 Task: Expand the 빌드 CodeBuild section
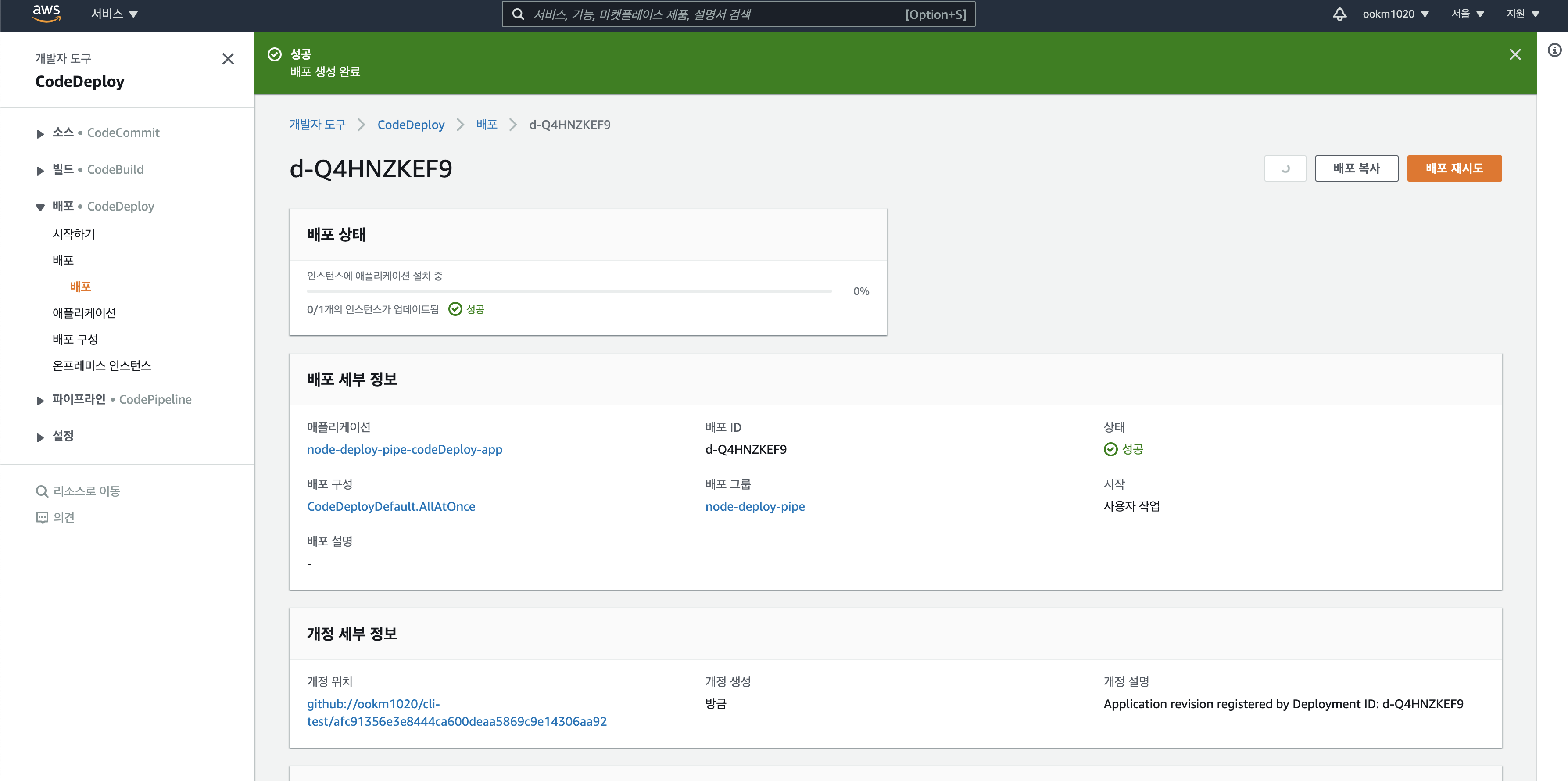(40, 170)
